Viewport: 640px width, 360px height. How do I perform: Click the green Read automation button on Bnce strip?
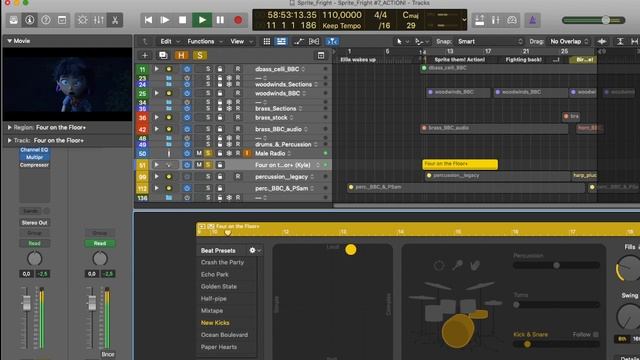pyautogui.click(x=100, y=243)
